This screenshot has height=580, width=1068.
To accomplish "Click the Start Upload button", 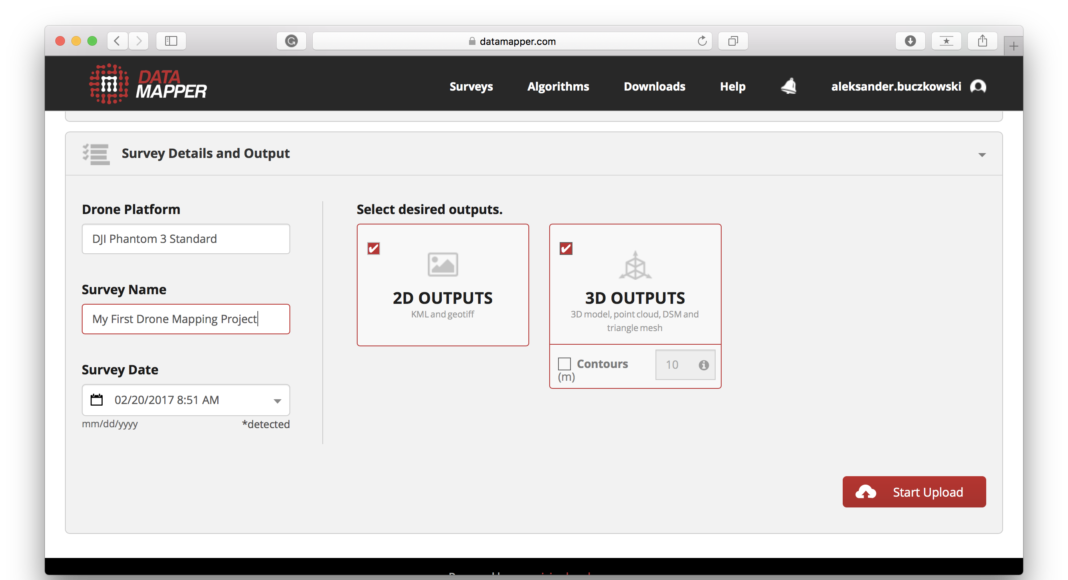I will tap(914, 492).
